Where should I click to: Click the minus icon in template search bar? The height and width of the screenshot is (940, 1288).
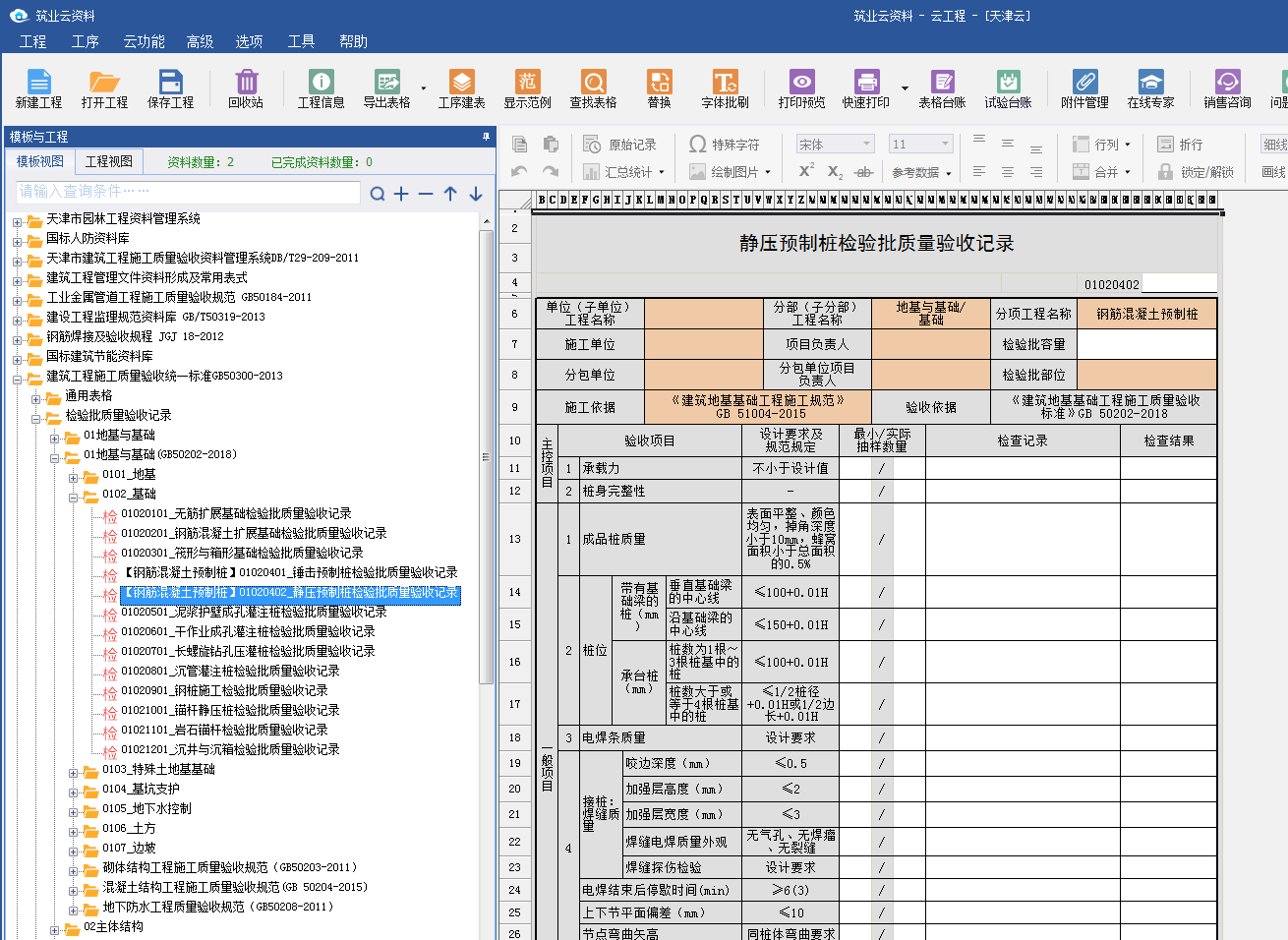click(426, 194)
